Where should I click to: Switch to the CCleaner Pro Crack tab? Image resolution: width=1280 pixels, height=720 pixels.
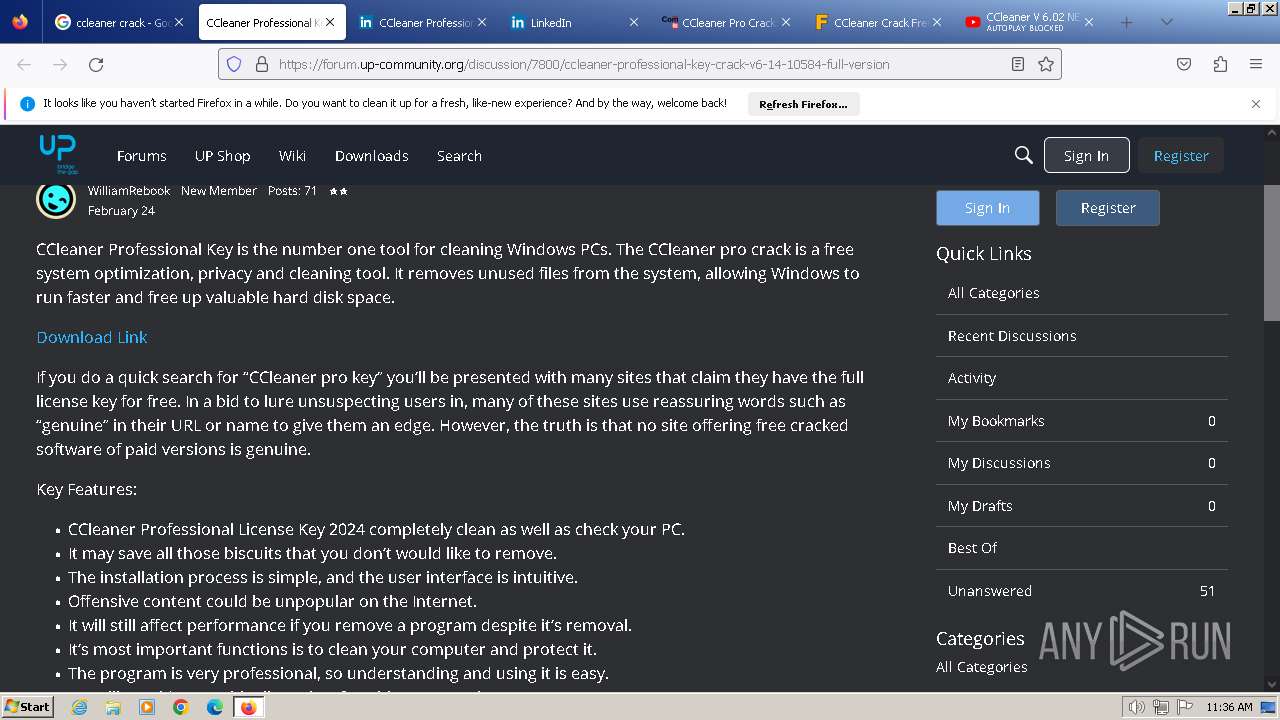point(726,22)
